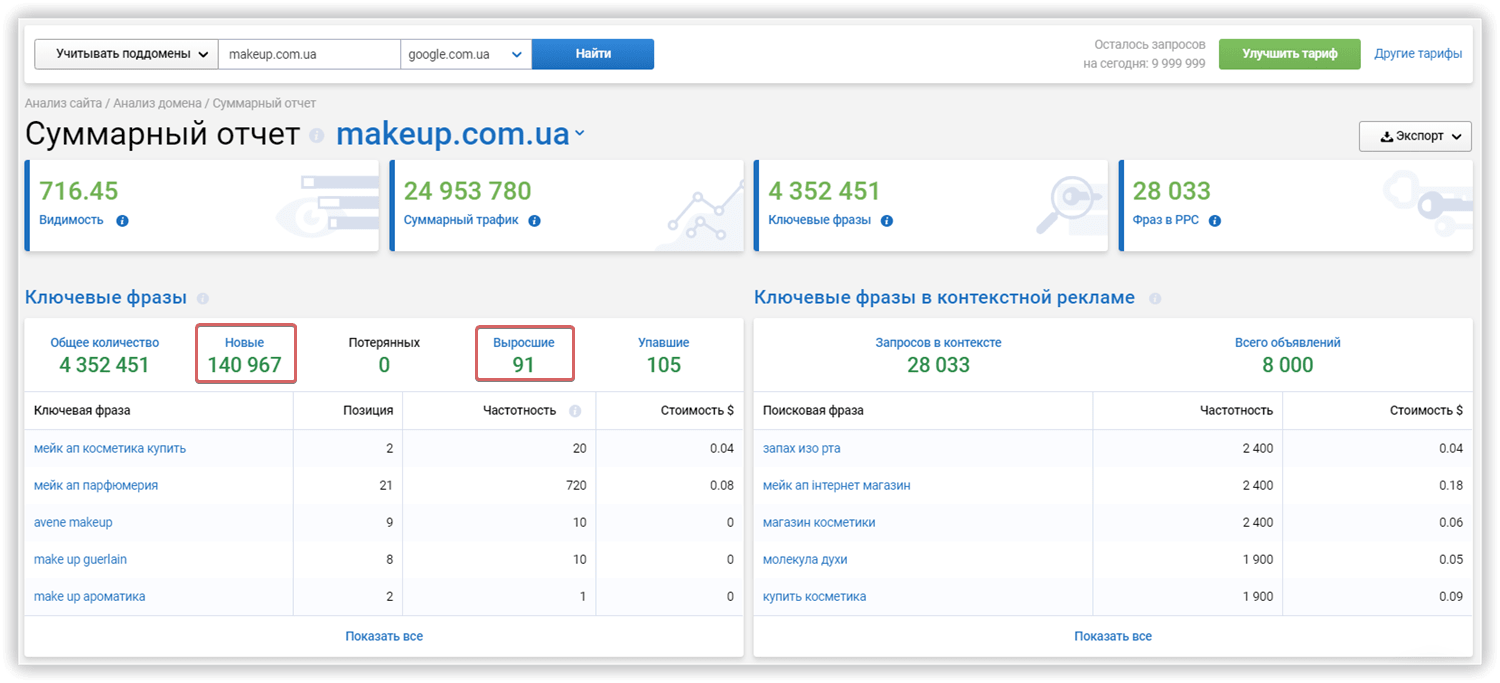The height and width of the screenshot is (683, 1500).
Task: Open keyword make up guerlain
Action: pos(81,559)
